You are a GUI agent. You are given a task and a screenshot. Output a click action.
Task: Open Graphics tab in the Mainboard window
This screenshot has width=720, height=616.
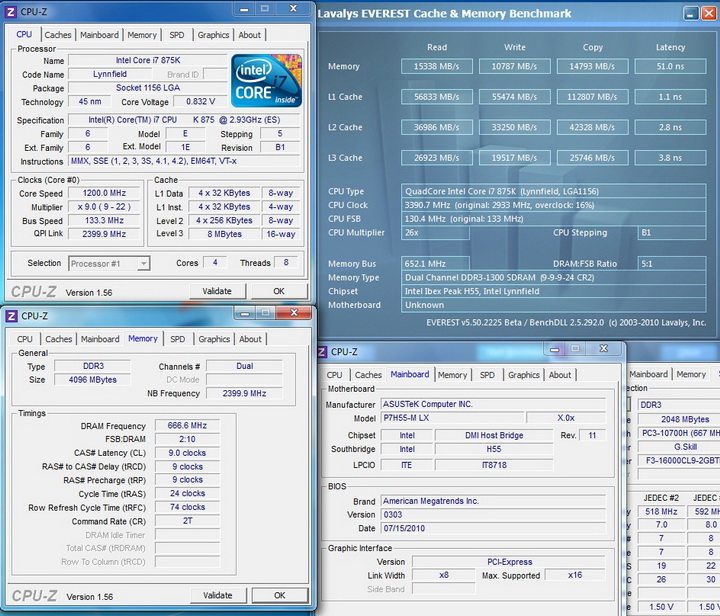(523, 375)
